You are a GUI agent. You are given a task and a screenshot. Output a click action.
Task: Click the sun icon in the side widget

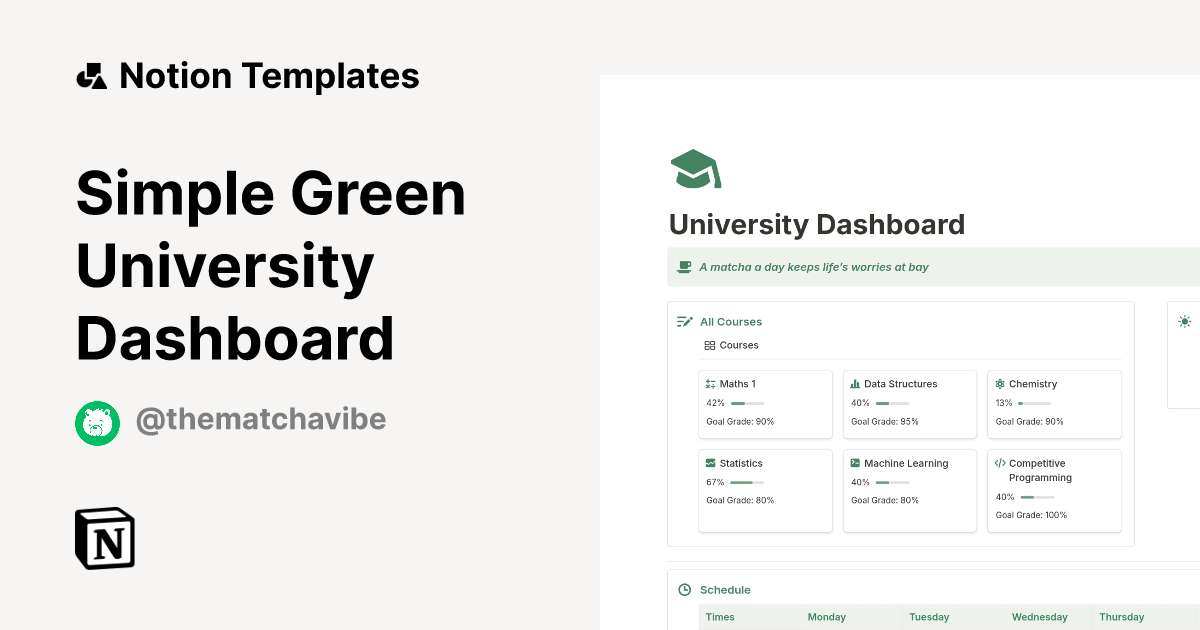[x=1184, y=321]
